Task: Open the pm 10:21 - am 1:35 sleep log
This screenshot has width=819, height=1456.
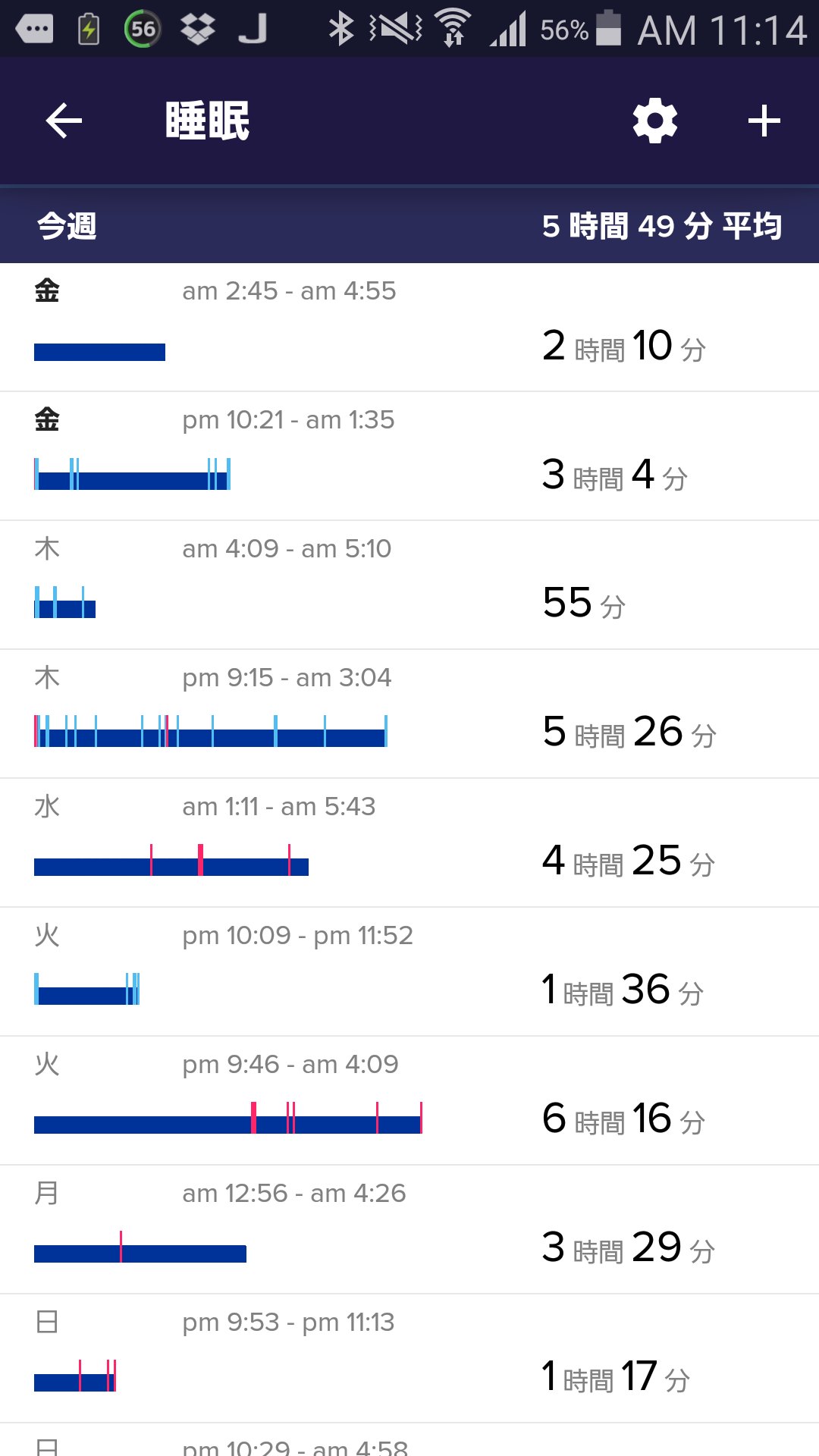Action: click(409, 457)
